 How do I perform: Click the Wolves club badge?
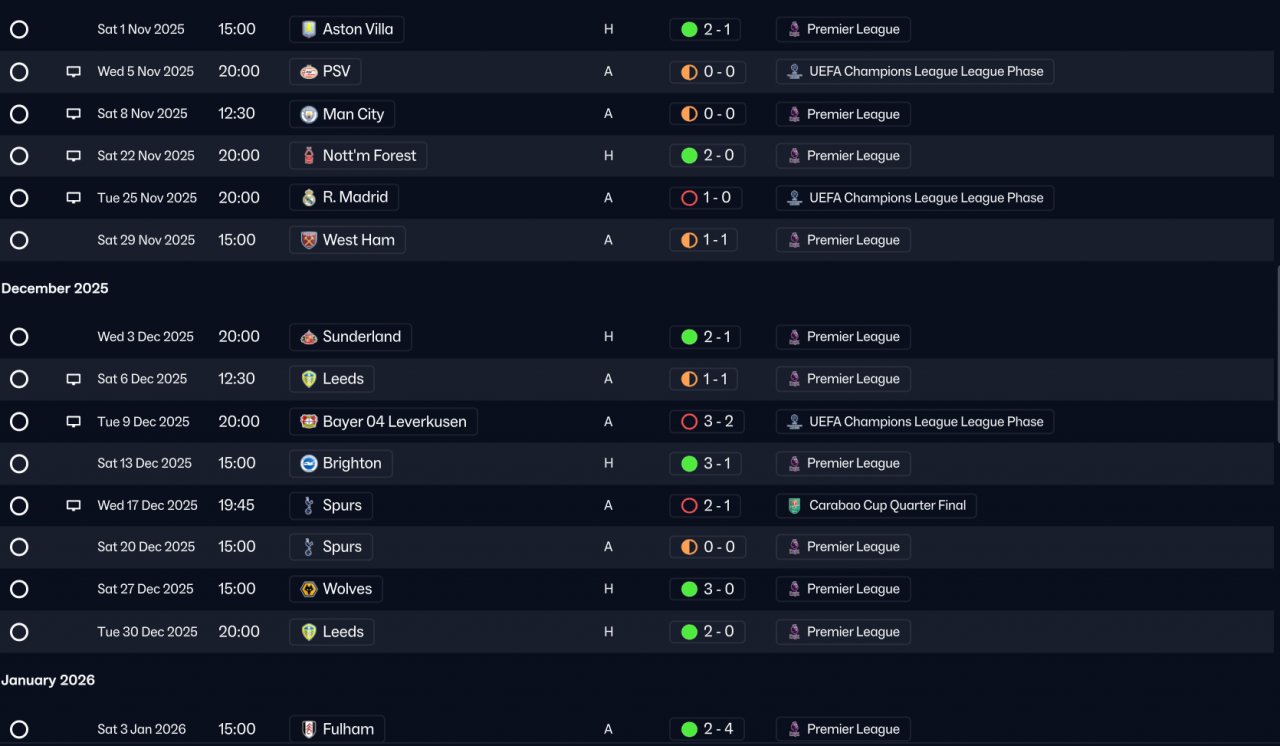pos(309,589)
